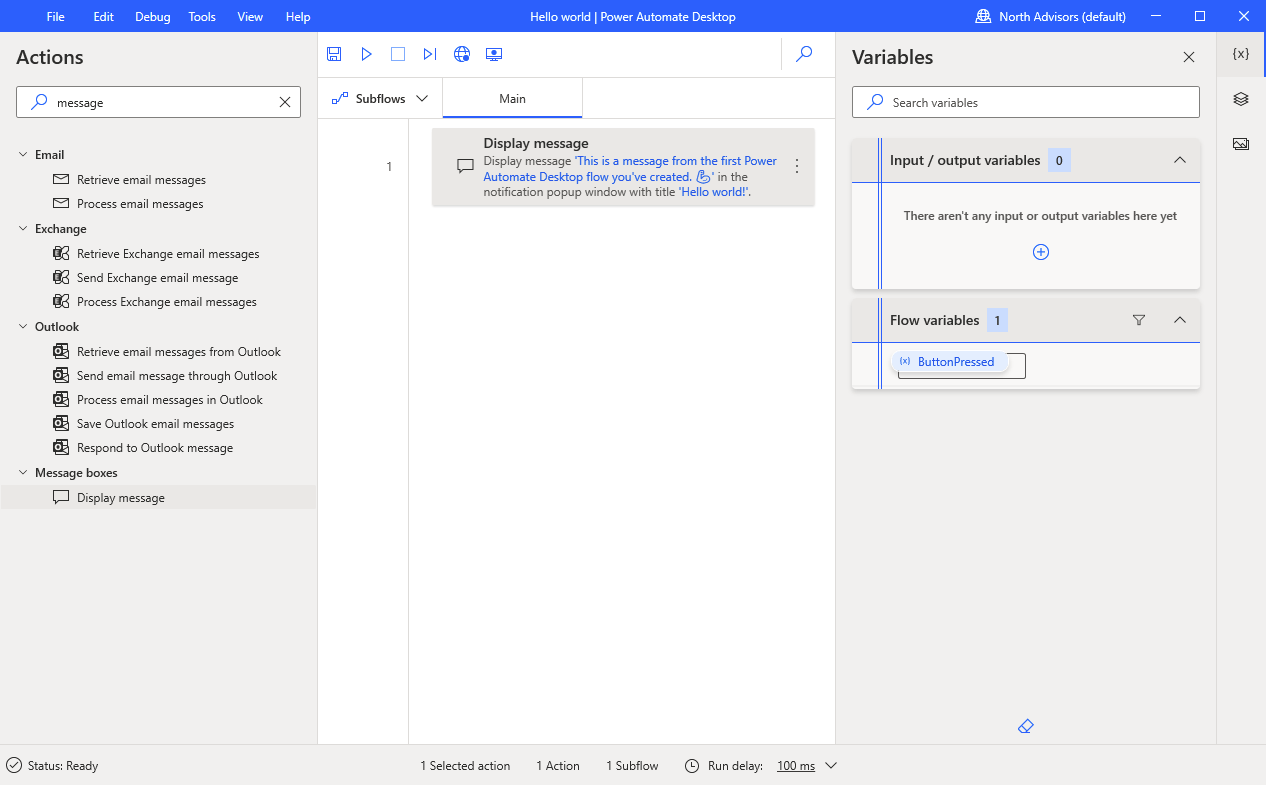
Task: Click the Display message action icon in list
Action: pos(61,498)
